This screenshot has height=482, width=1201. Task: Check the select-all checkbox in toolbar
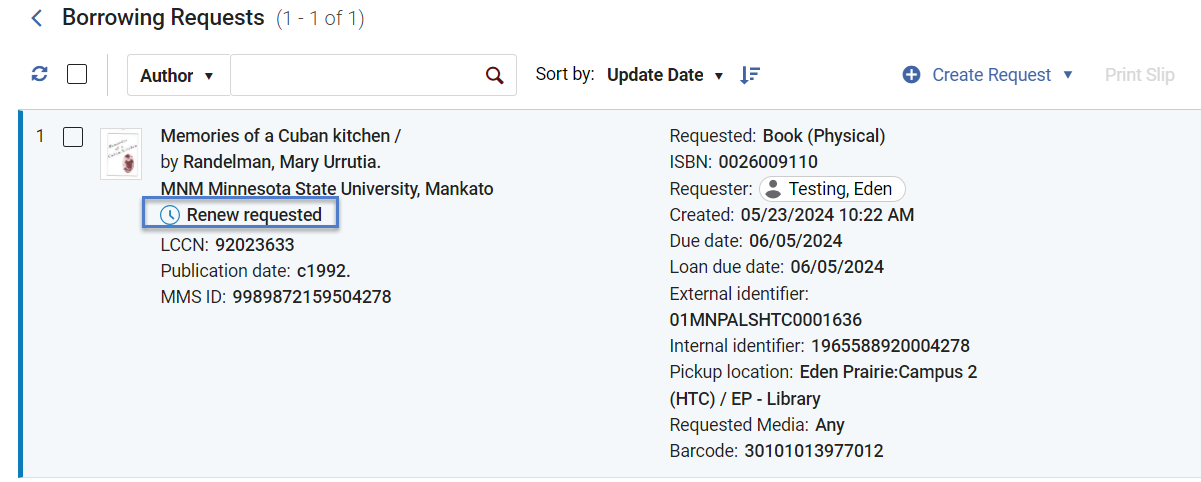77,74
